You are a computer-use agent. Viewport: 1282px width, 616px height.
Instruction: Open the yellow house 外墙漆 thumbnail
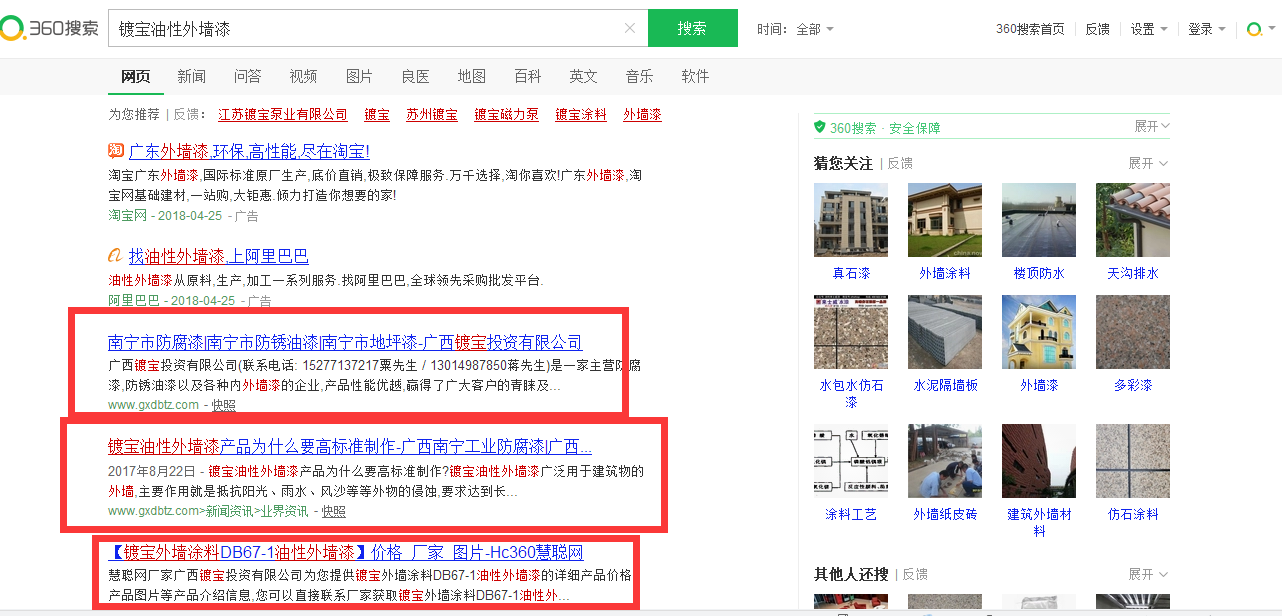1039,332
